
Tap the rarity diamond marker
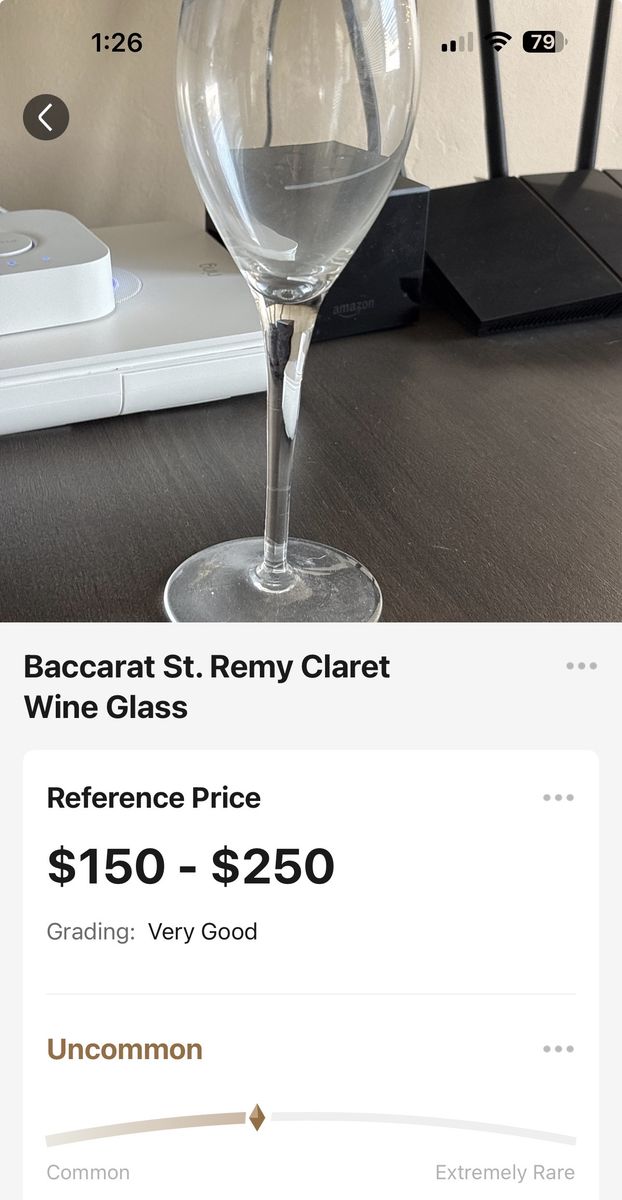pos(257,1118)
